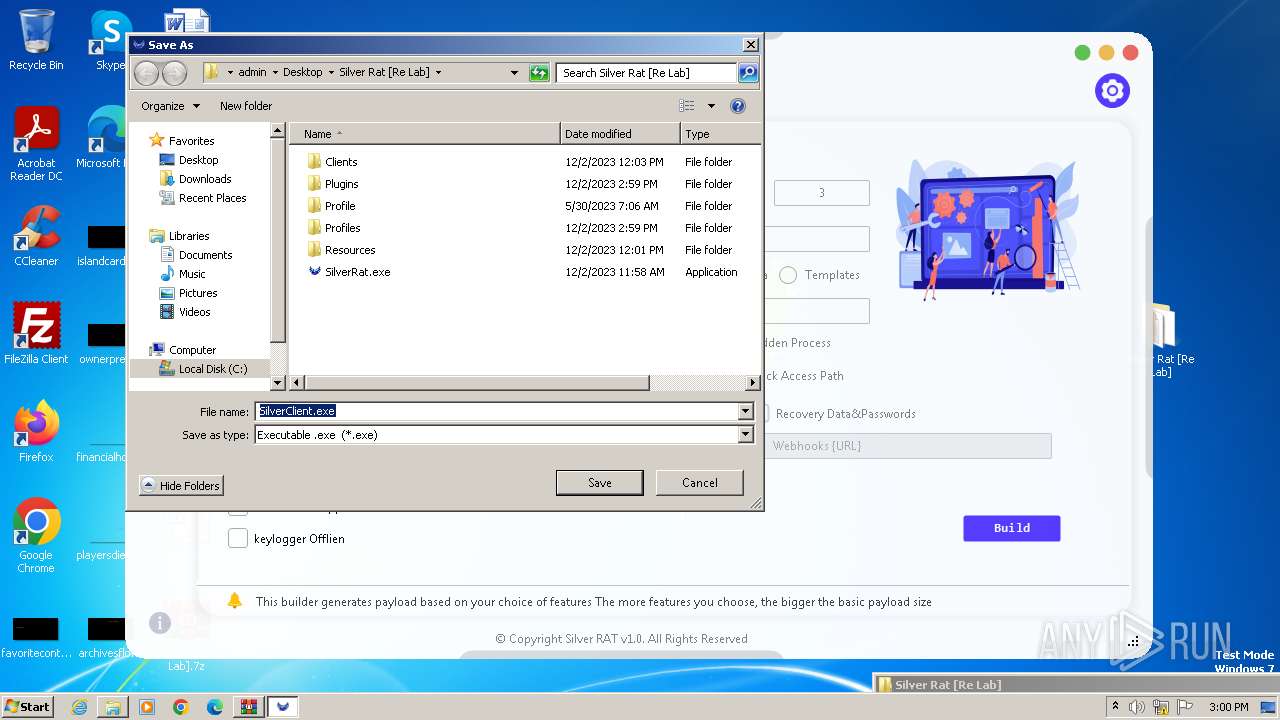The image size is (1280, 720).
Task: Click the volume speaker tray icon
Action: coord(1137,707)
